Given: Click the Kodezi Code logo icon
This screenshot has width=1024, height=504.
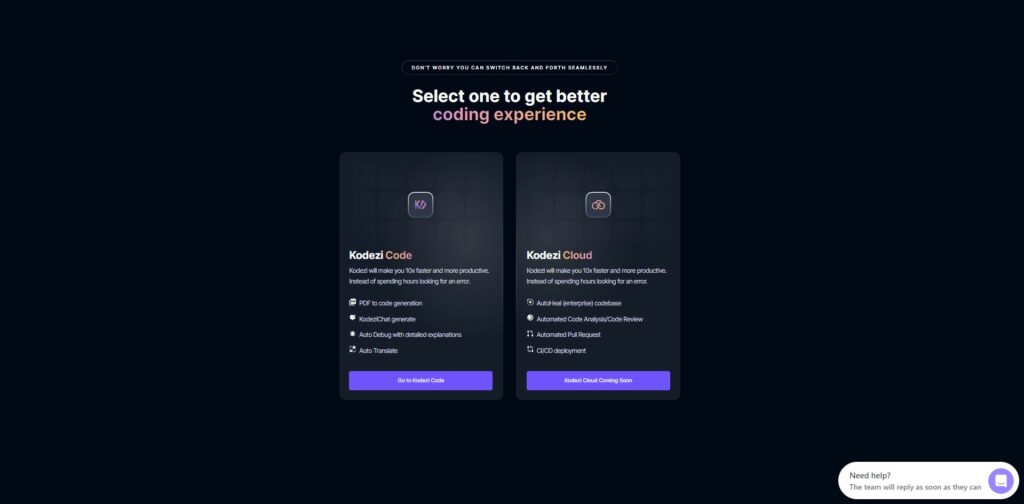Looking at the screenshot, I should point(421,205).
